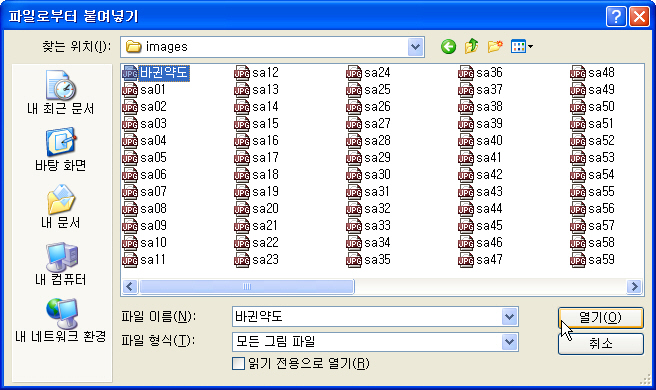
Task: Select file name sa40
Action: (x=489, y=141)
